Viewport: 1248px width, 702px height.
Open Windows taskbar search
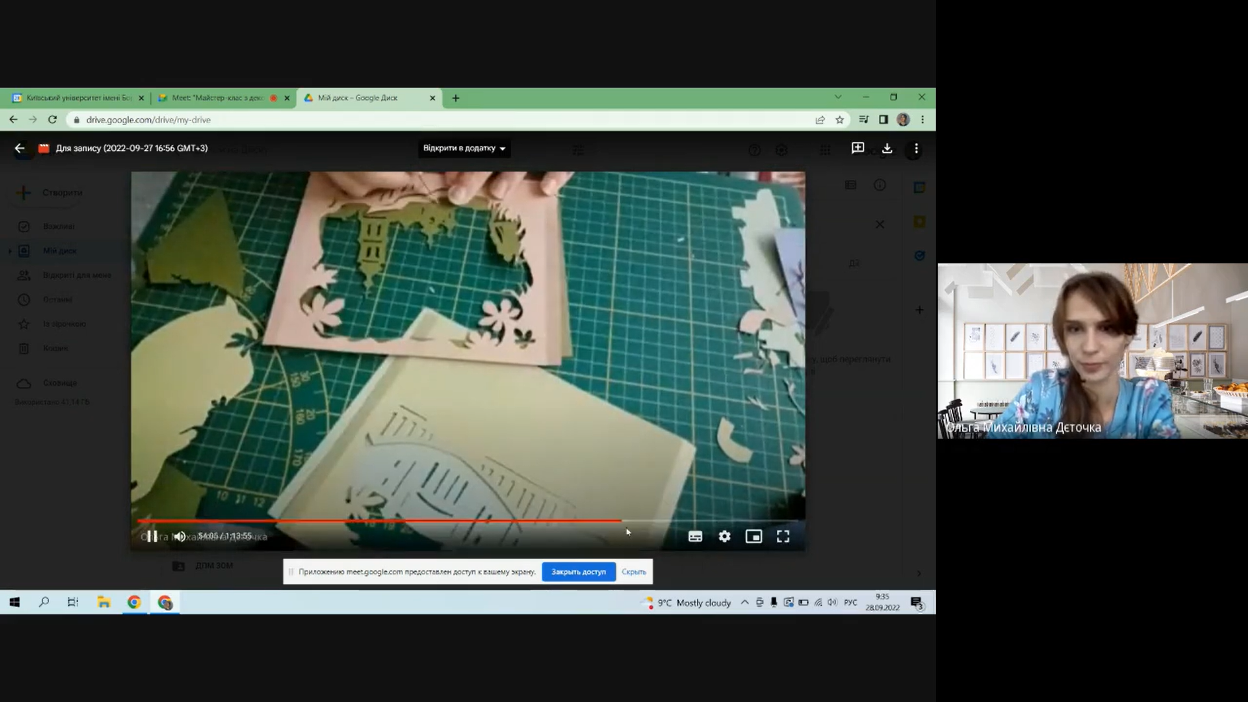(44, 602)
